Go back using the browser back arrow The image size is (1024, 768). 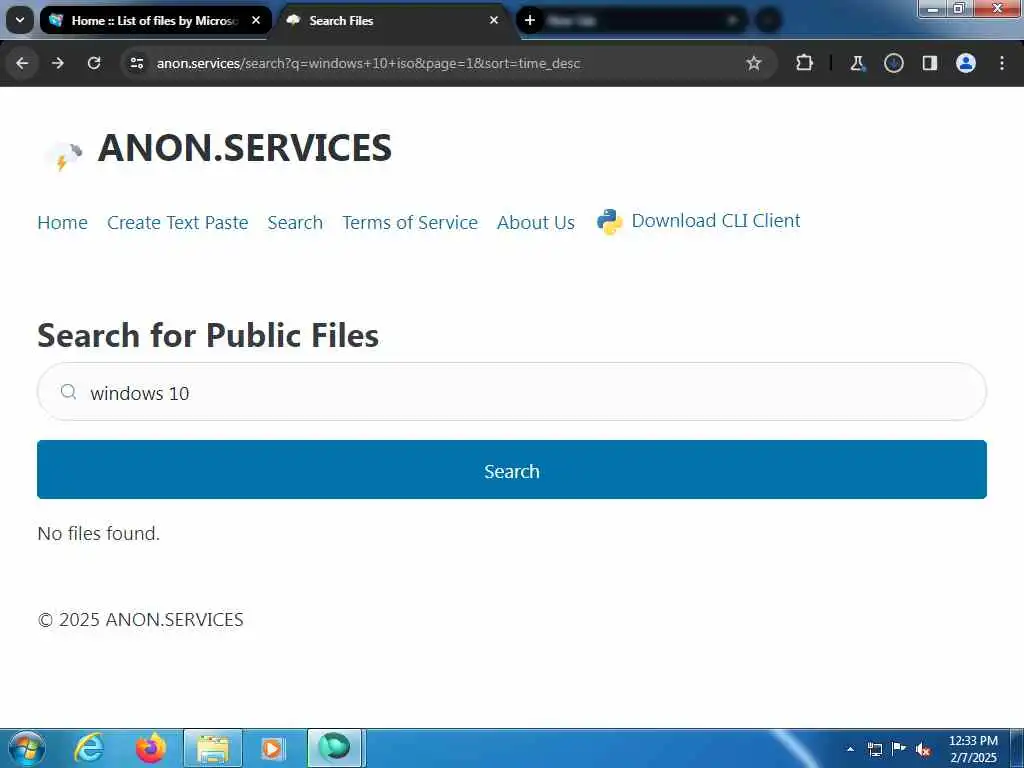click(x=22, y=63)
